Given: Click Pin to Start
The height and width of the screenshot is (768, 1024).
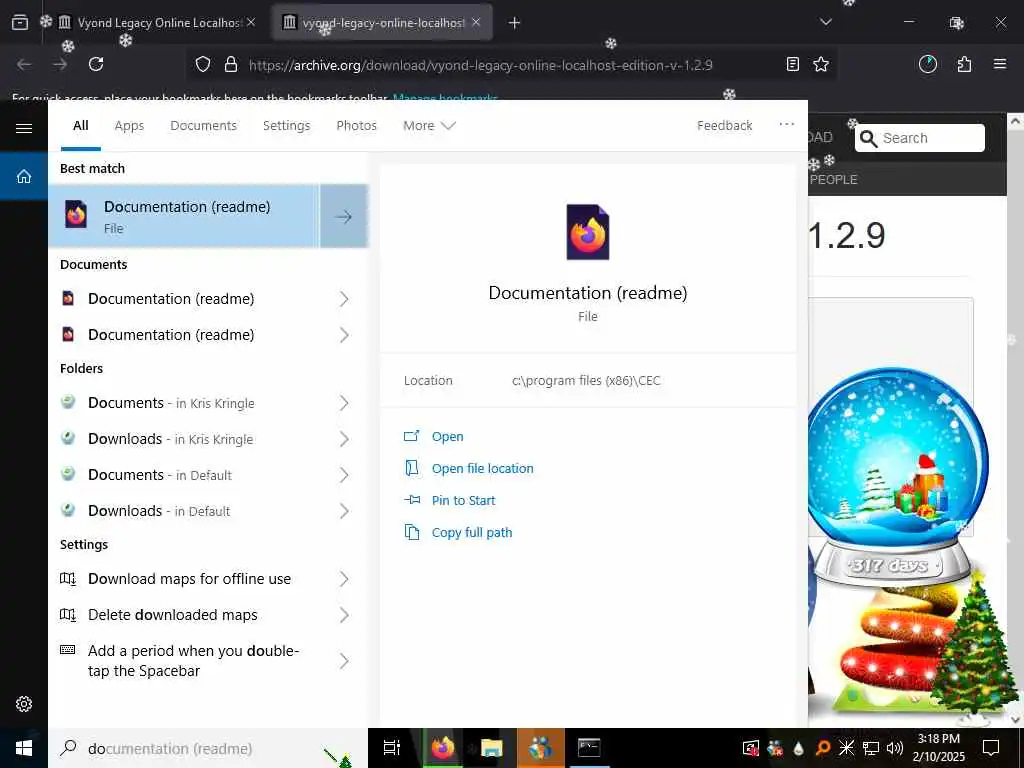Looking at the screenshot, I should (464, 500).
